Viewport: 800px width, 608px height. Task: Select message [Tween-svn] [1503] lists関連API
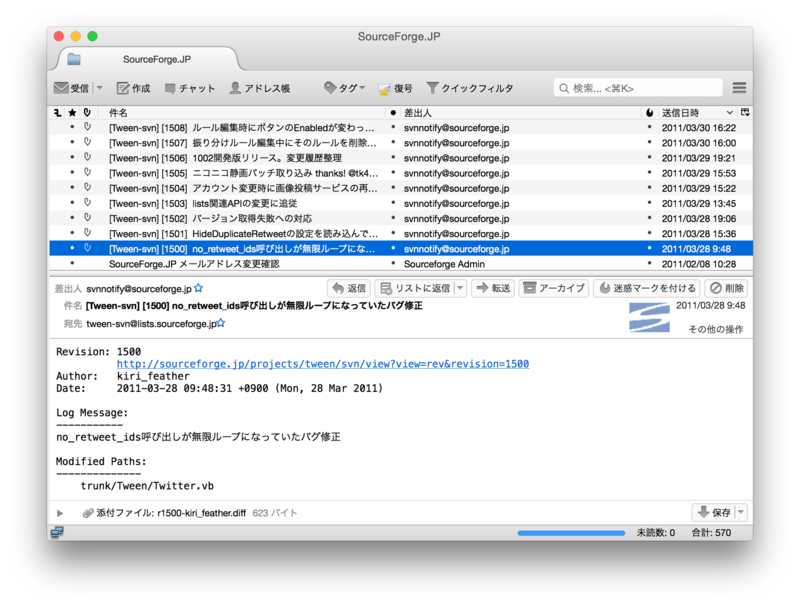coord(400,204)
